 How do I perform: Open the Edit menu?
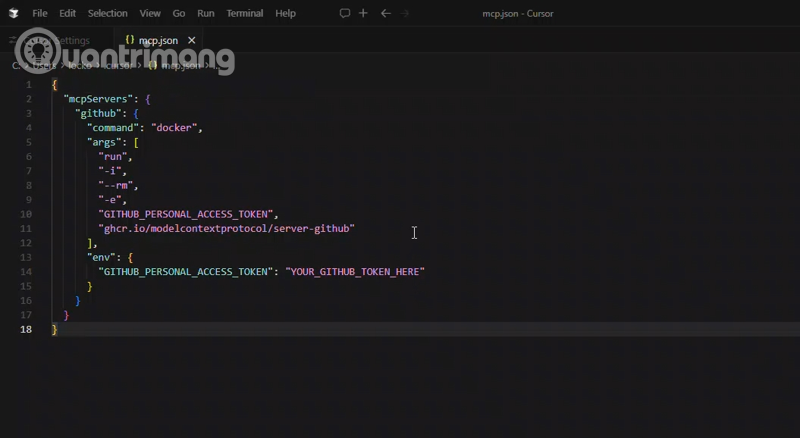67,13
